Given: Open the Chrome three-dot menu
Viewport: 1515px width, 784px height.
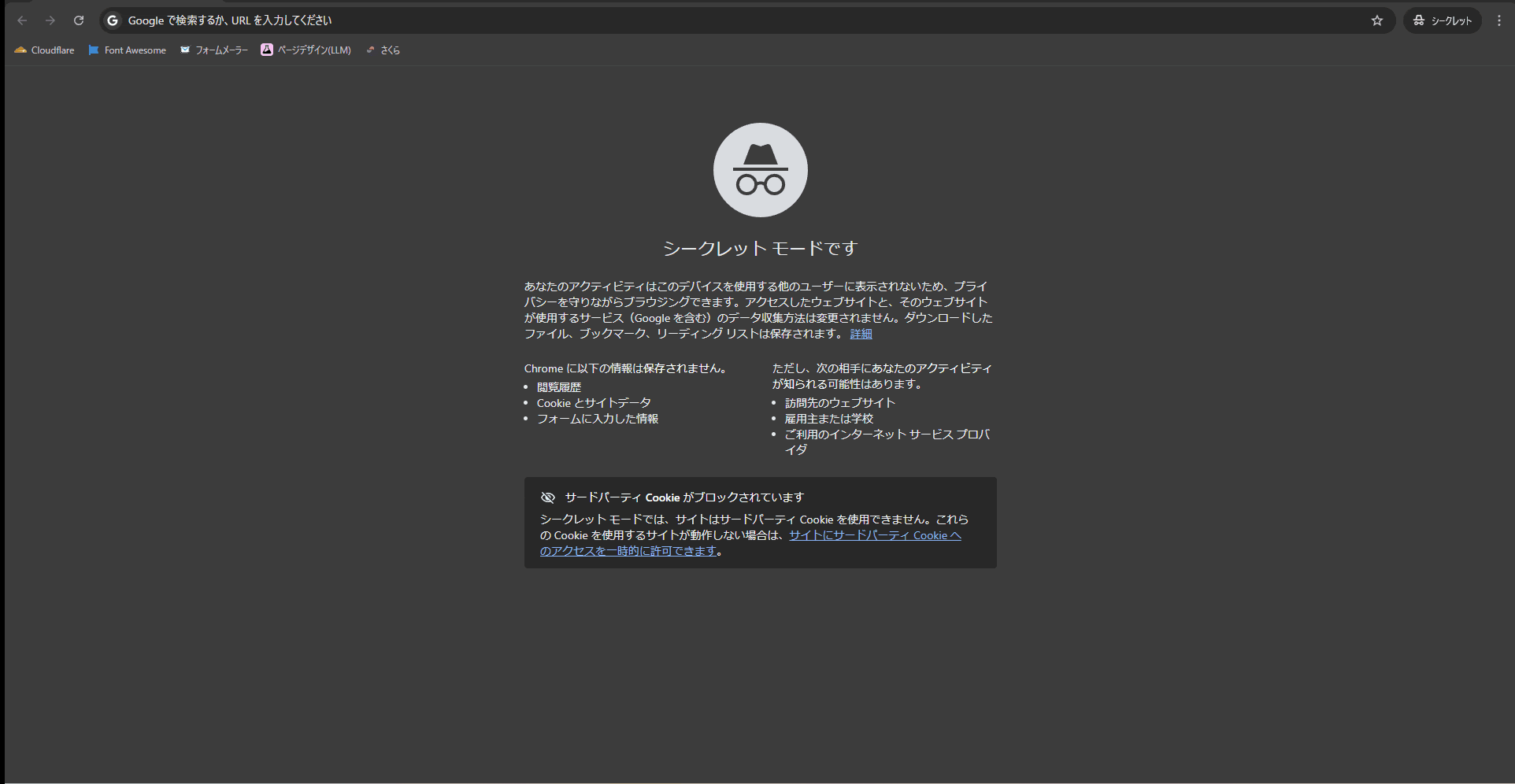Looking at the screenshot, I should [1498, 20].
